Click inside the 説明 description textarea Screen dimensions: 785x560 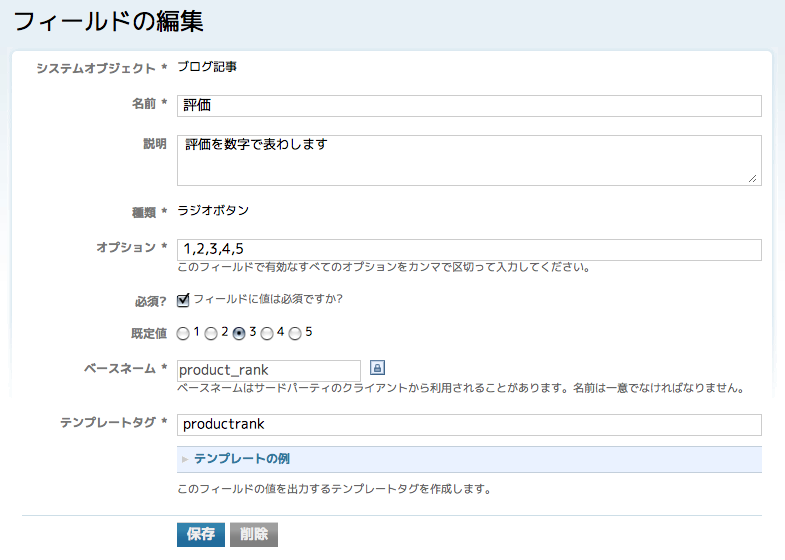(x=469, y=160)
